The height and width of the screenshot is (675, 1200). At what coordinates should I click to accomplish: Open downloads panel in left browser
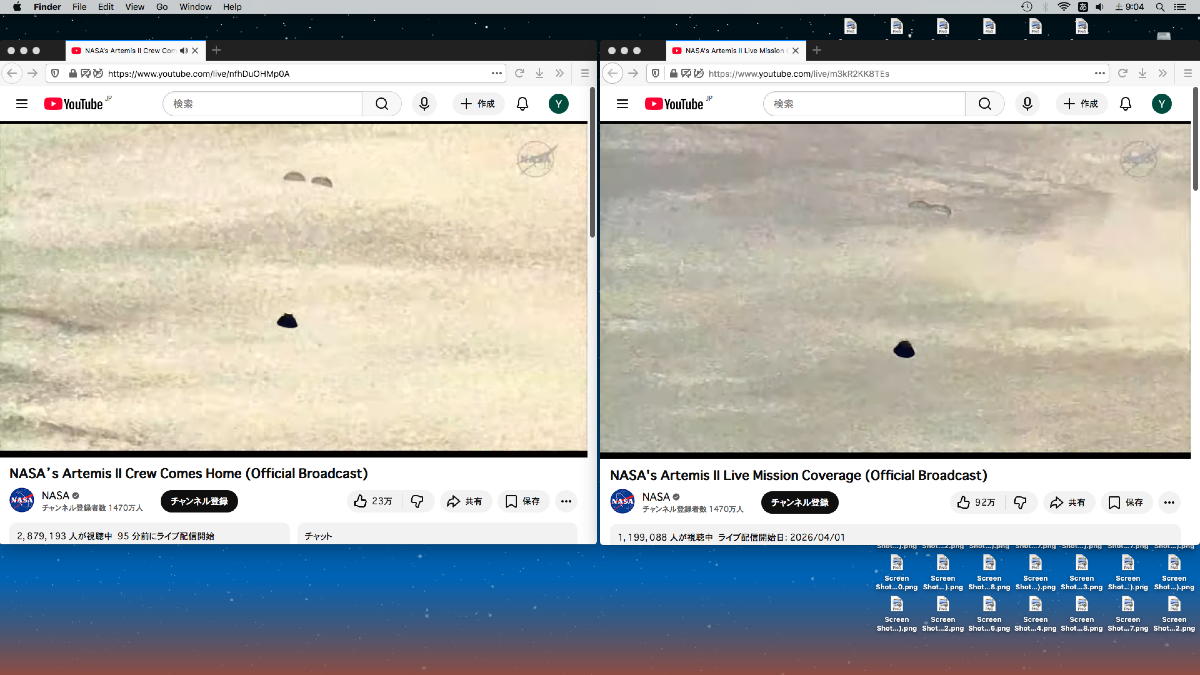click(x=539, y=73)
